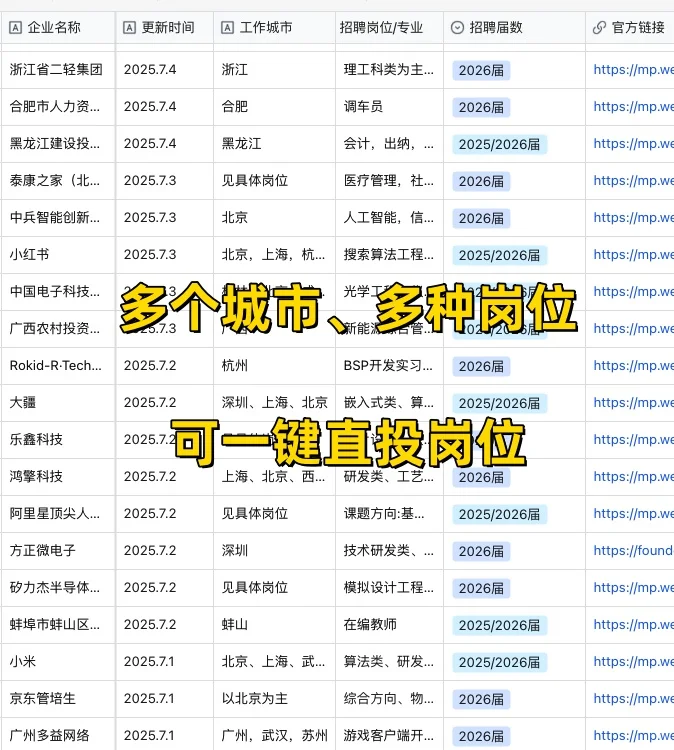
Task: Click the text-type icon beside 工作城市 header
Action: coord(228,28)
